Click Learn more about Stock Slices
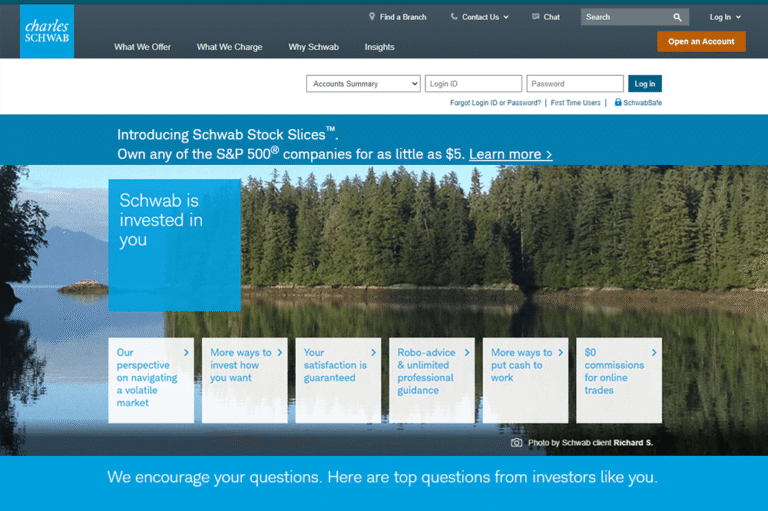This screenshot has height=511, width=768. (510, 154)
